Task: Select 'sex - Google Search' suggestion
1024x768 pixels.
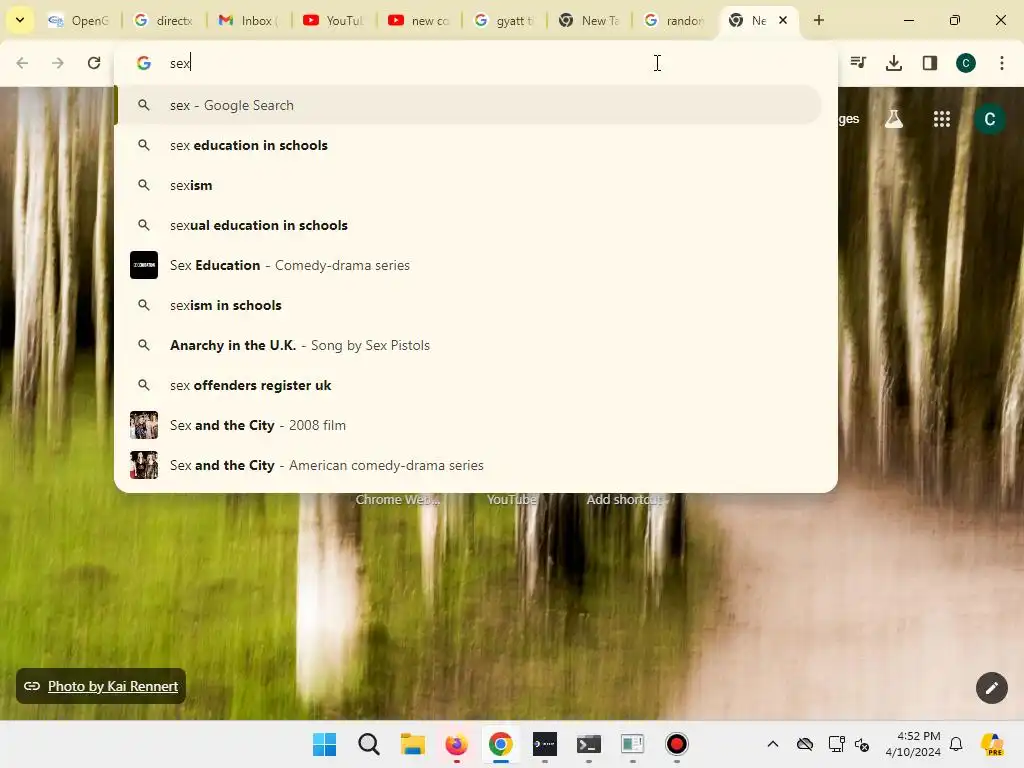Action: coord(468,105)
